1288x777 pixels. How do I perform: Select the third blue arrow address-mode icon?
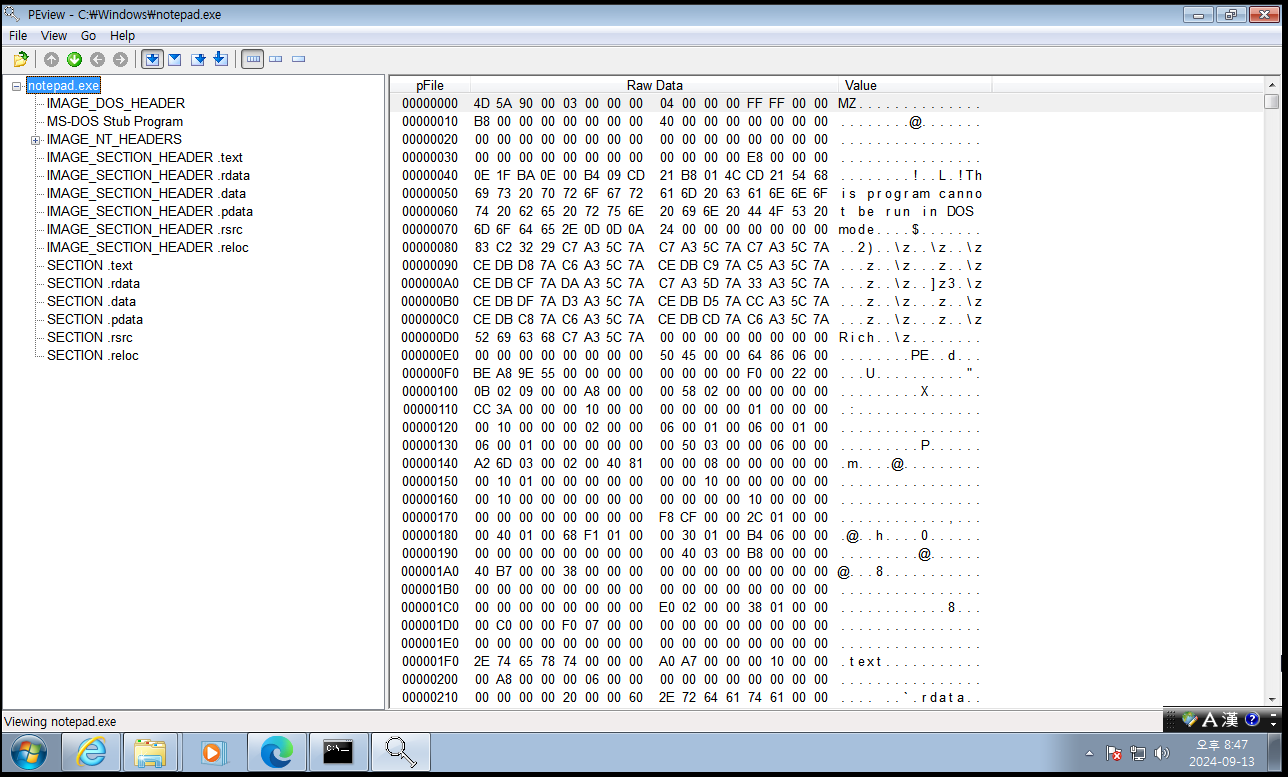tap(198, 59)
